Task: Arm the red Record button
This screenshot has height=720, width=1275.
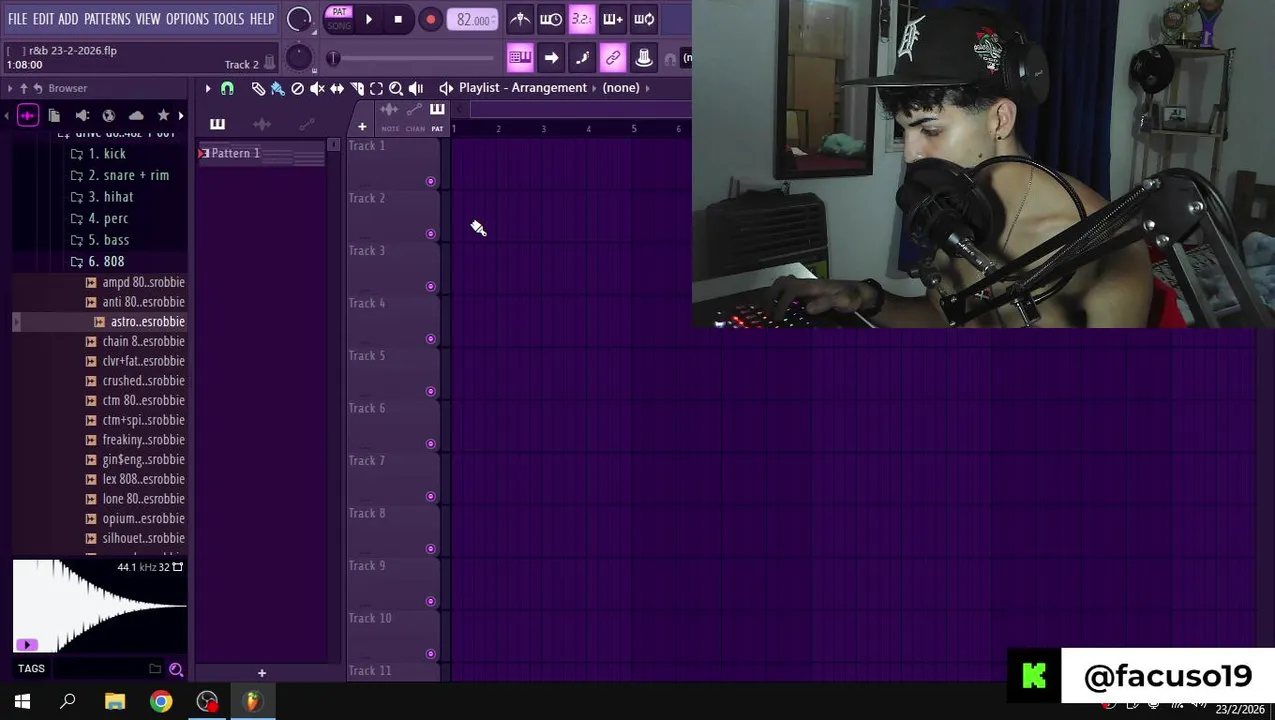Action: 430,19
